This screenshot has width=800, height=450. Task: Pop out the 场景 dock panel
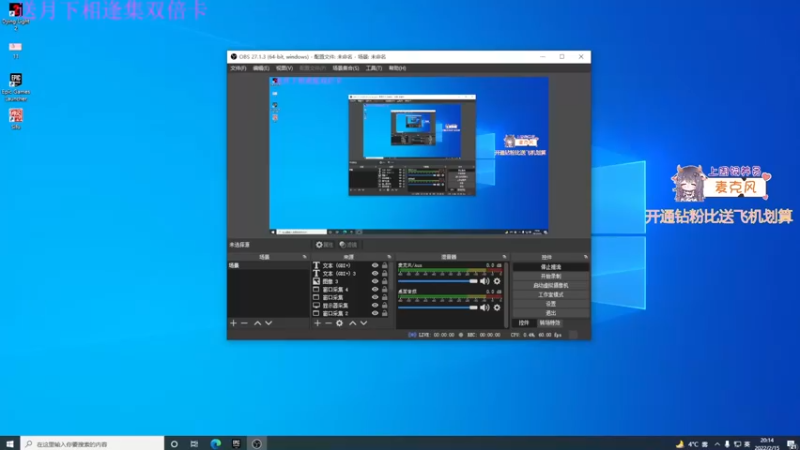pos(305,257)
